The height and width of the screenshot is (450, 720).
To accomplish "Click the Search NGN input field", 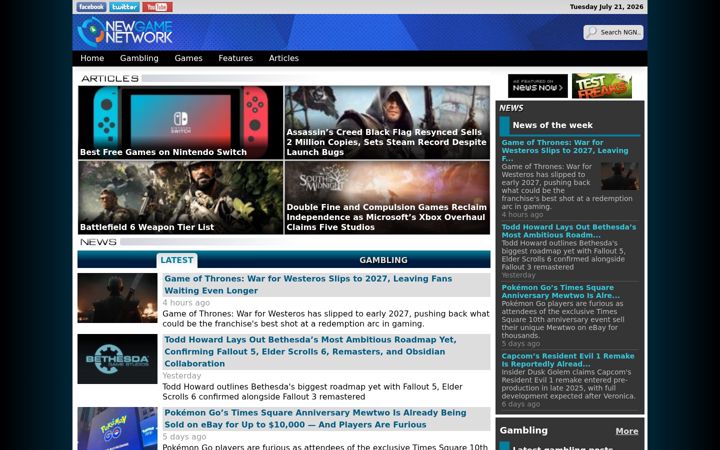I will click(x=613, y=32).
